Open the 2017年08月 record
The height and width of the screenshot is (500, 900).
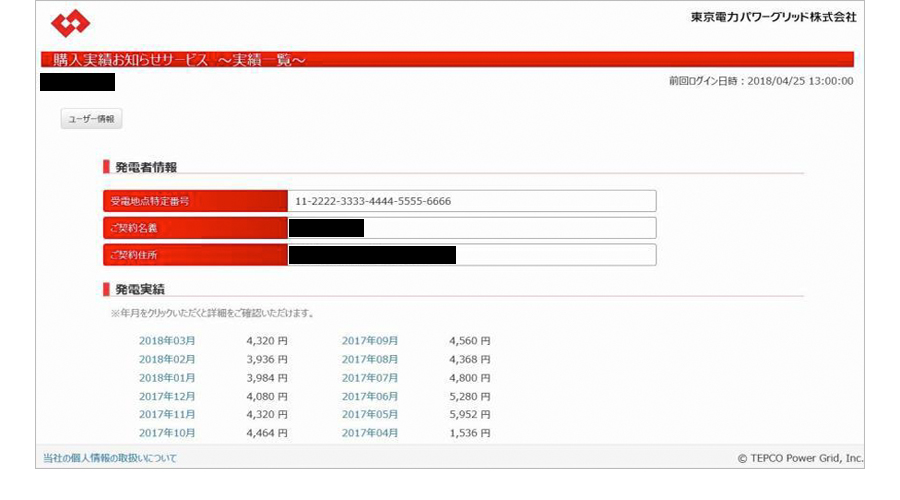pos(370,359)
